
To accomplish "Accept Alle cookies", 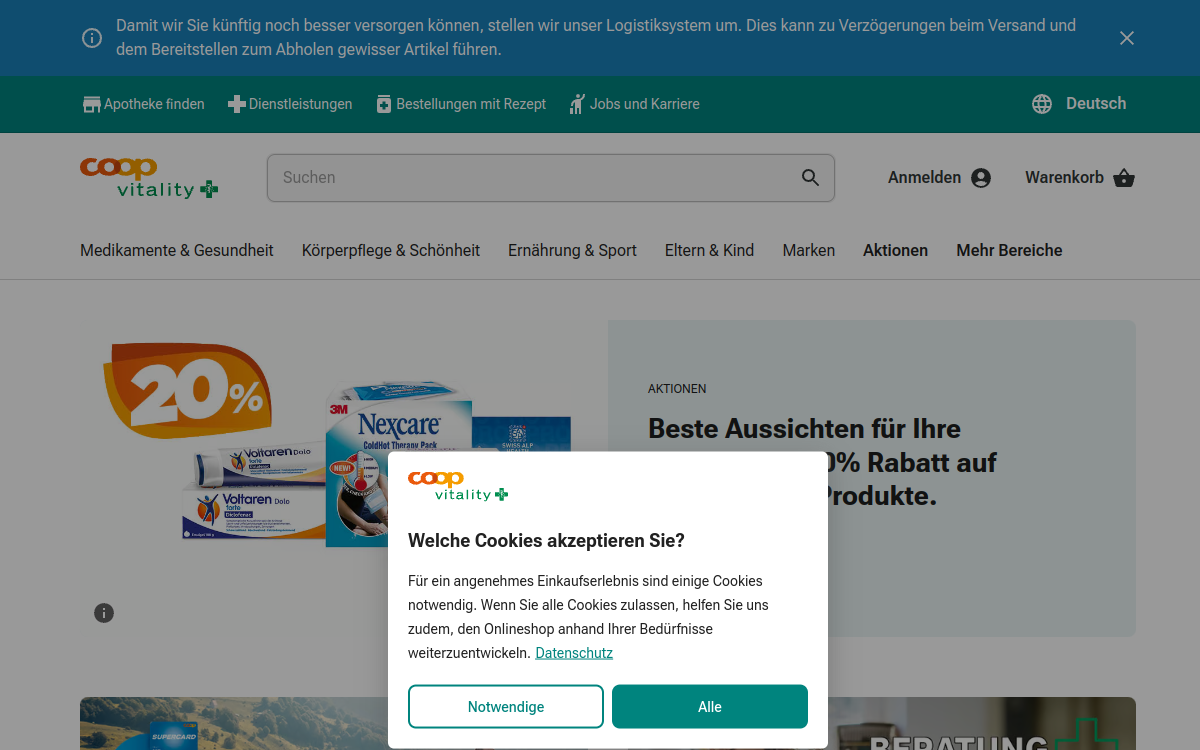I will (710, 707).
